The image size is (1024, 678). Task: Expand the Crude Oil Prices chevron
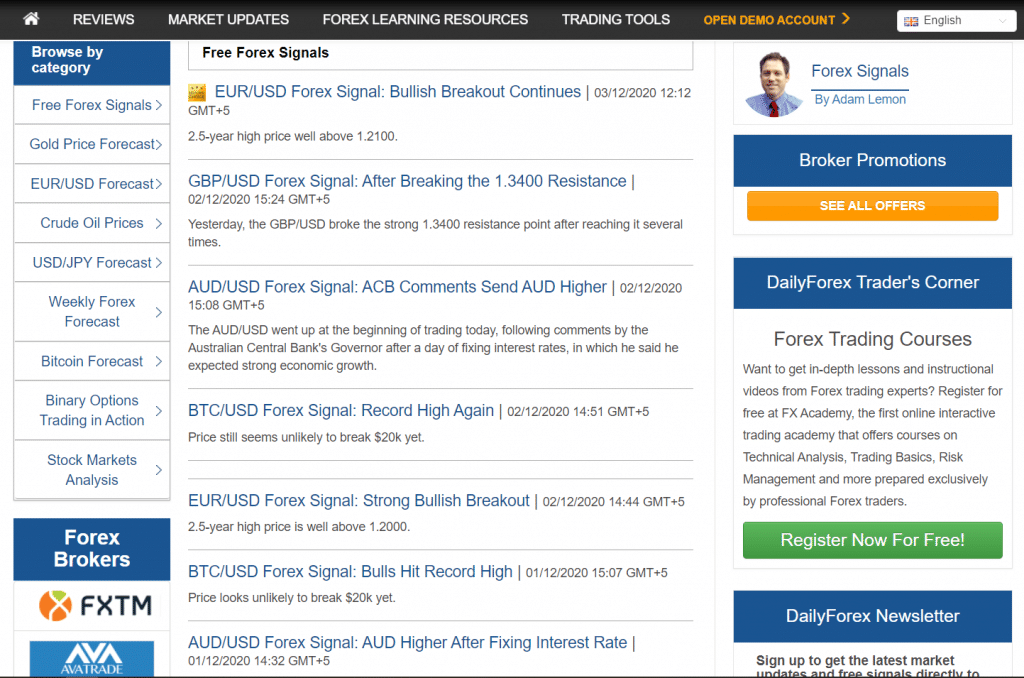(159, 223)
